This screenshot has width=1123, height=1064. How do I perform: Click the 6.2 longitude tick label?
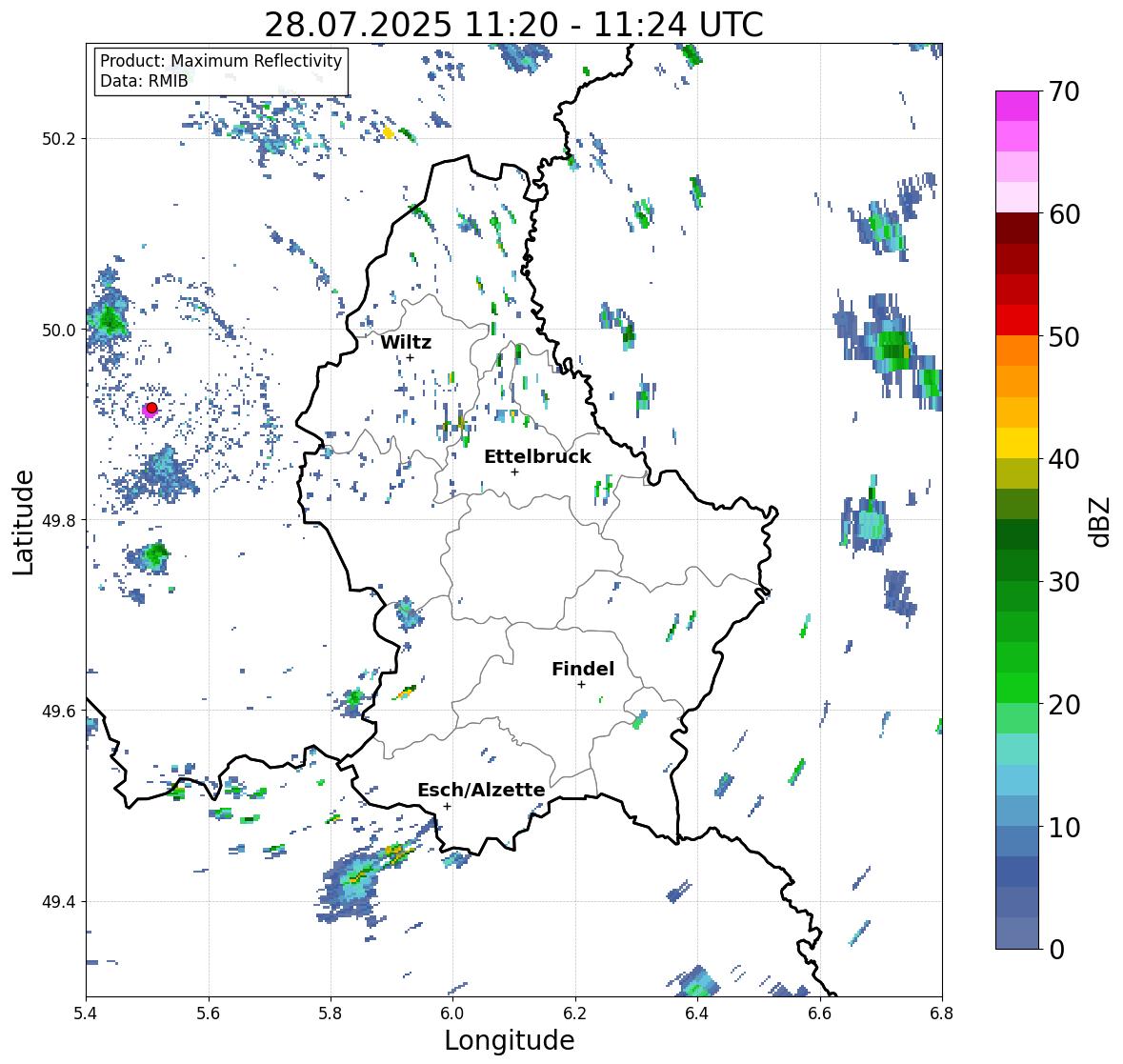click(x=575, y=1014)
